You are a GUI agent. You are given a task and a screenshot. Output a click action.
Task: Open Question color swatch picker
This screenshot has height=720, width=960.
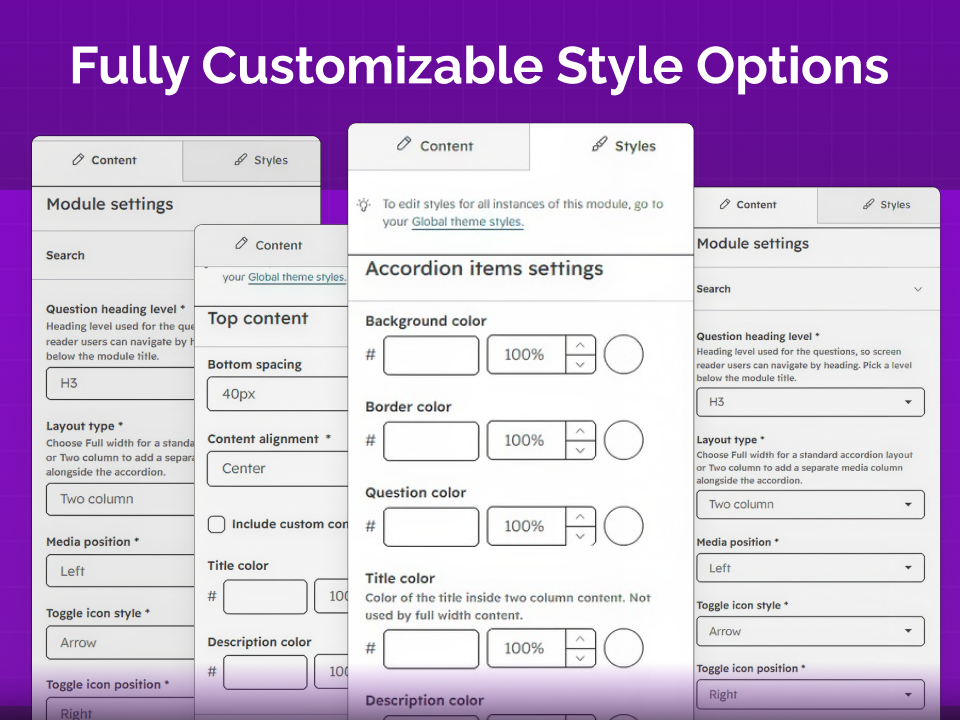[x=624, y=526]
